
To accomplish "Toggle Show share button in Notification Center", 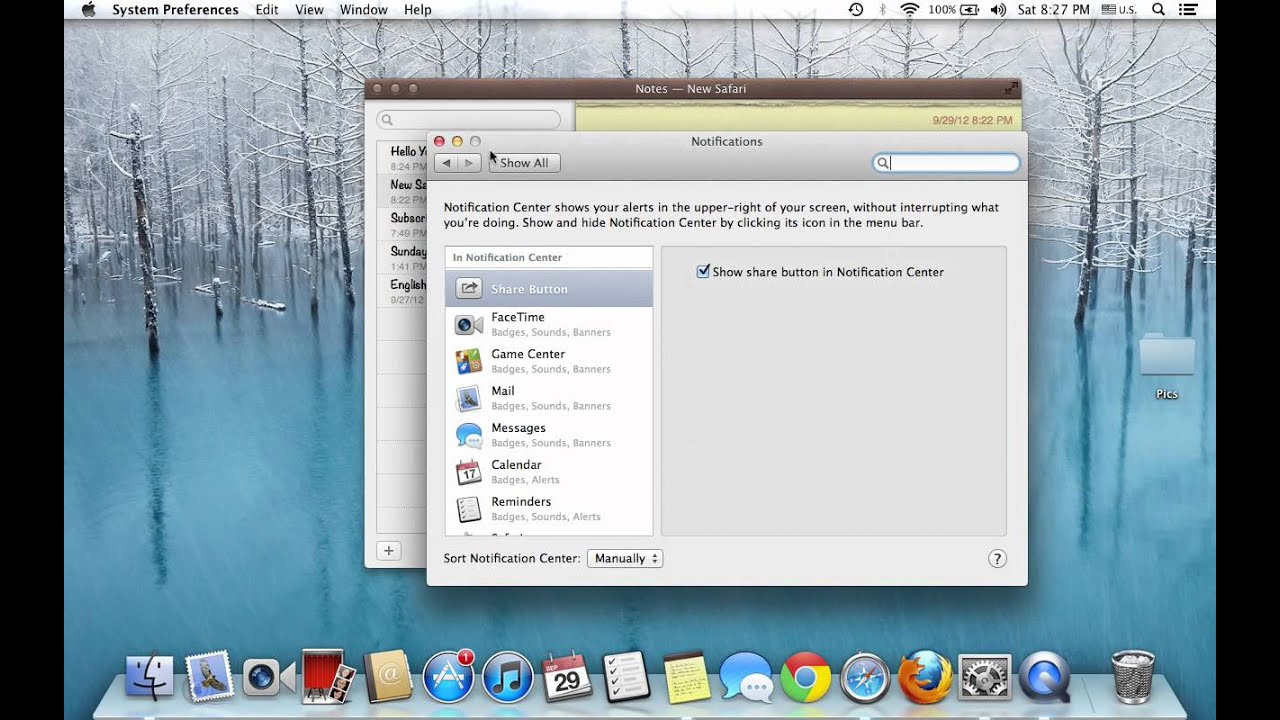I will click(703, 271).
